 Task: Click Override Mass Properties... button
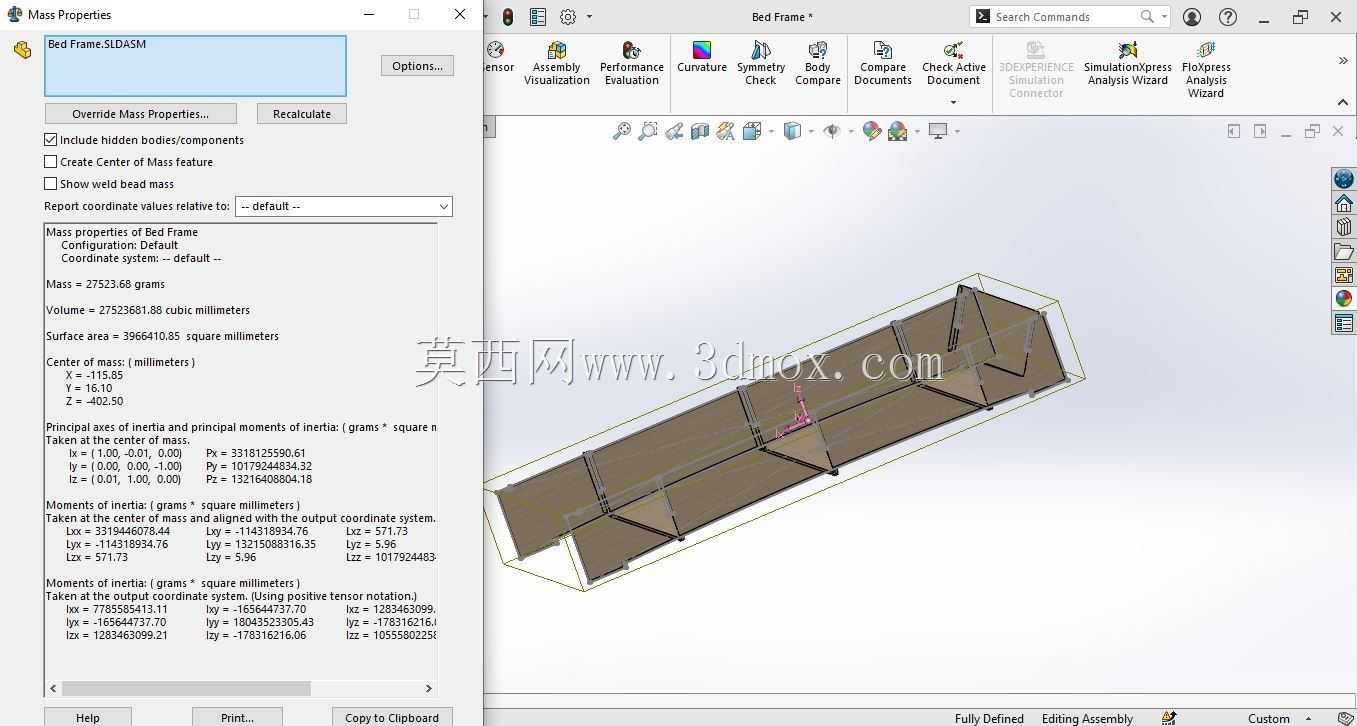(x=141, y=114)
